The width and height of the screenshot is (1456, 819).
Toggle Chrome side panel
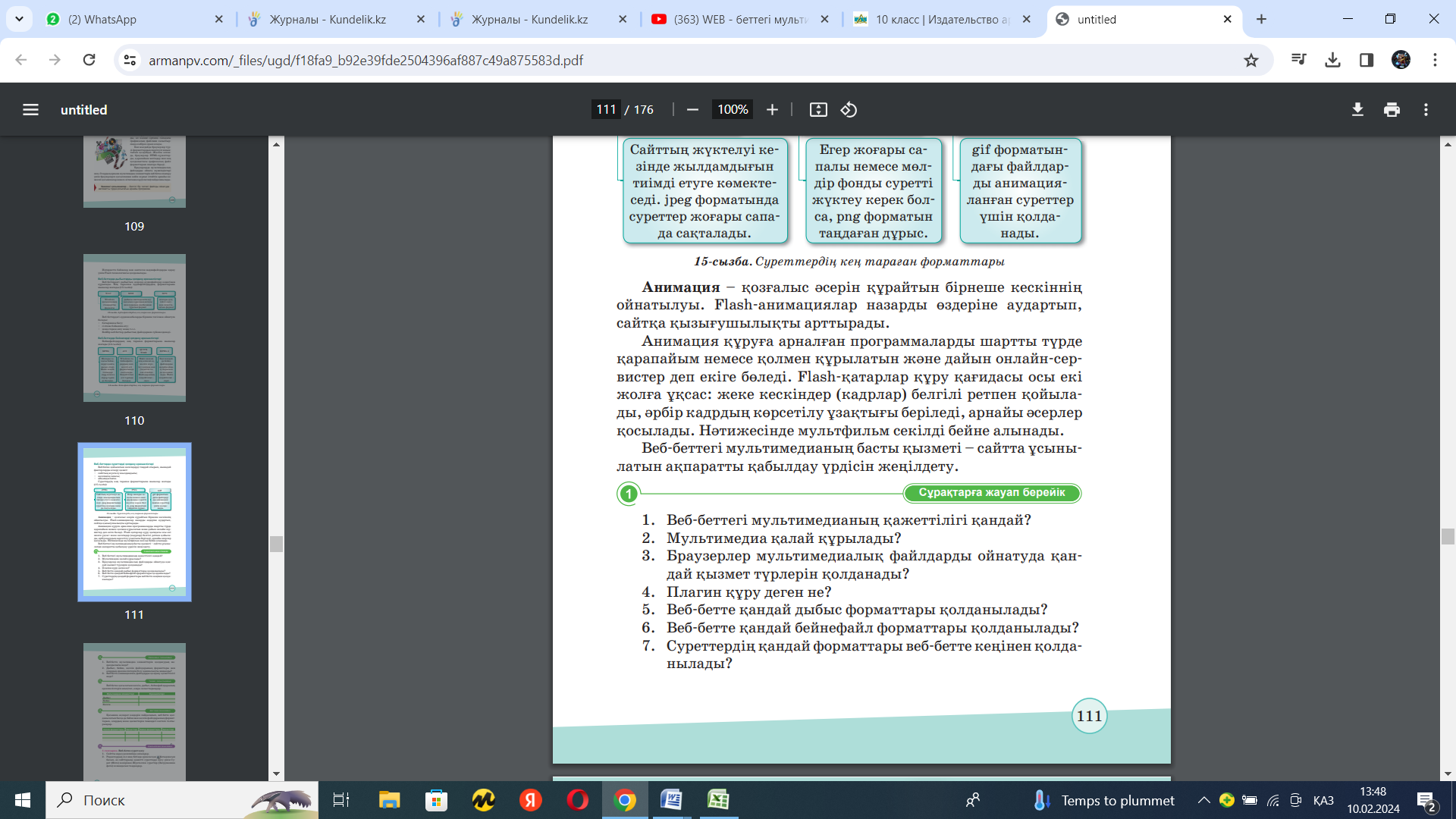[x=1367, y=60]
